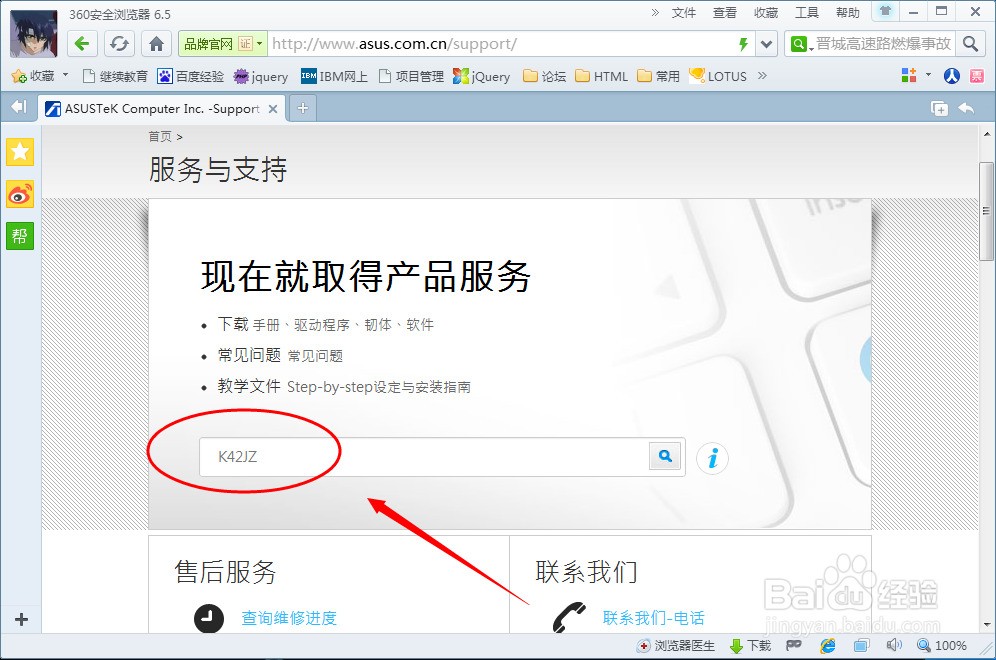Click the sidebar plus add button

coord(21,619)
